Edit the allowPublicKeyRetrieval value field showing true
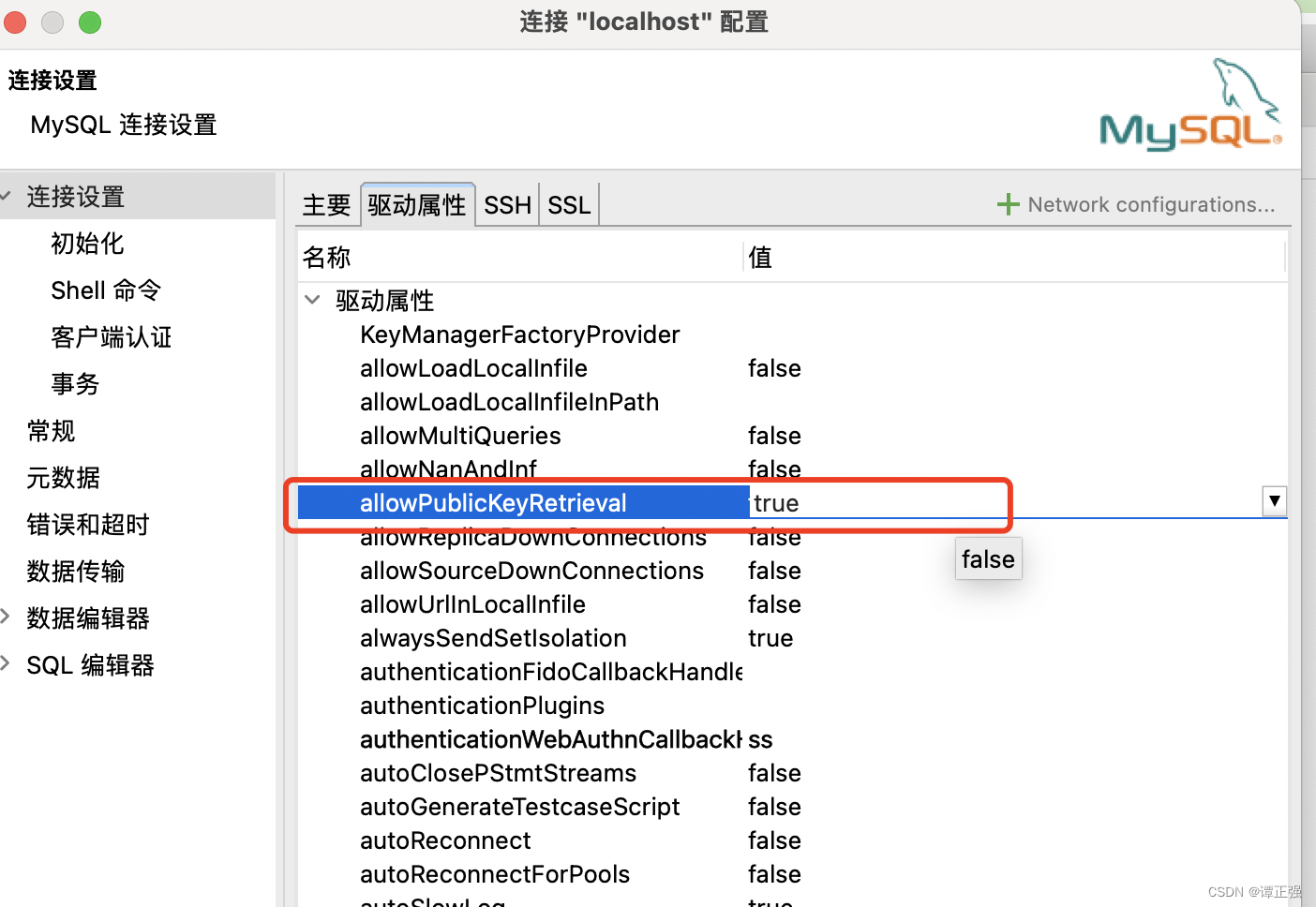1316x907 pixels. coord(1003,503)
